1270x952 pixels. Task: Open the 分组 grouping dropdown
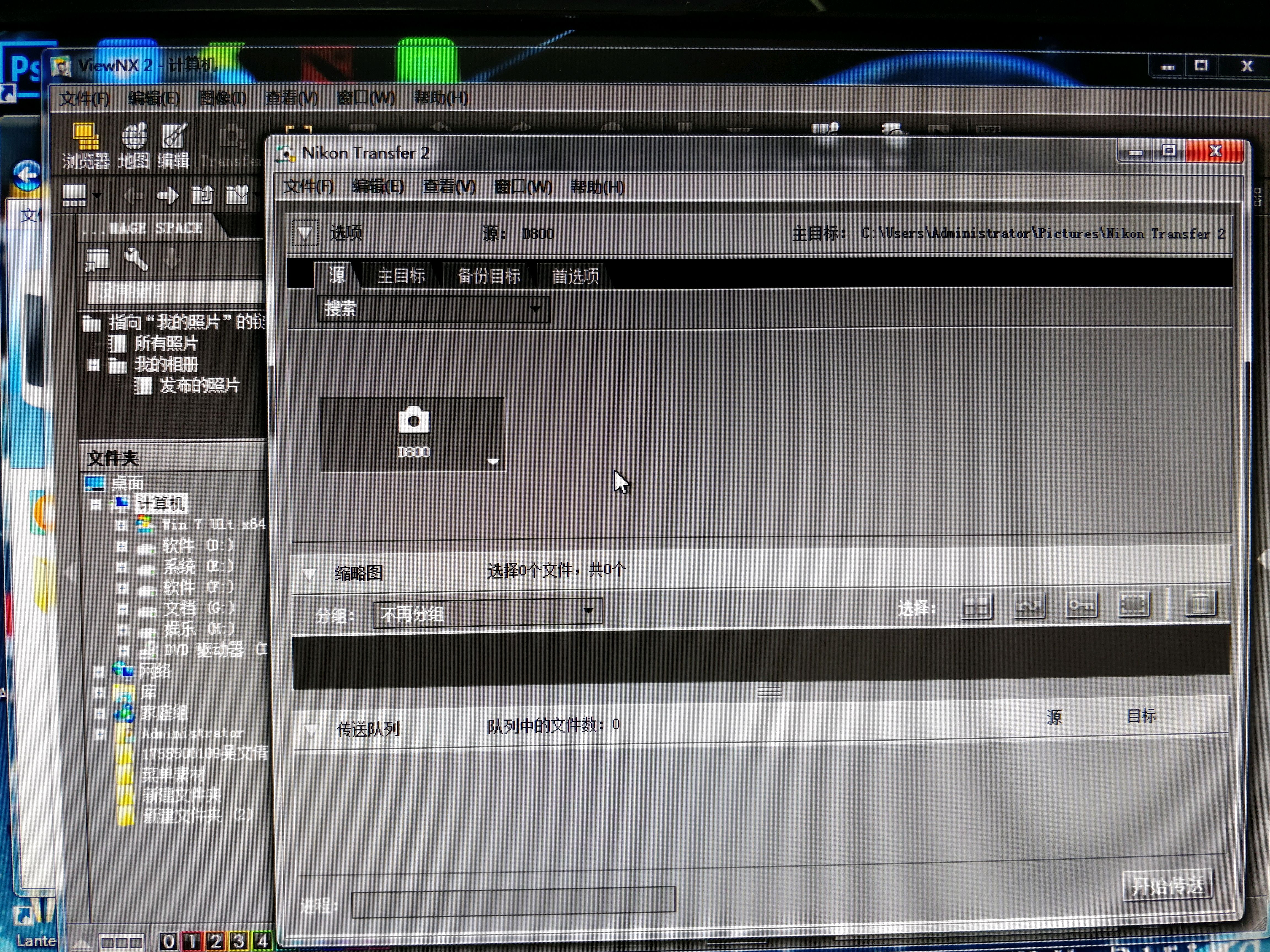pos(488,613)
